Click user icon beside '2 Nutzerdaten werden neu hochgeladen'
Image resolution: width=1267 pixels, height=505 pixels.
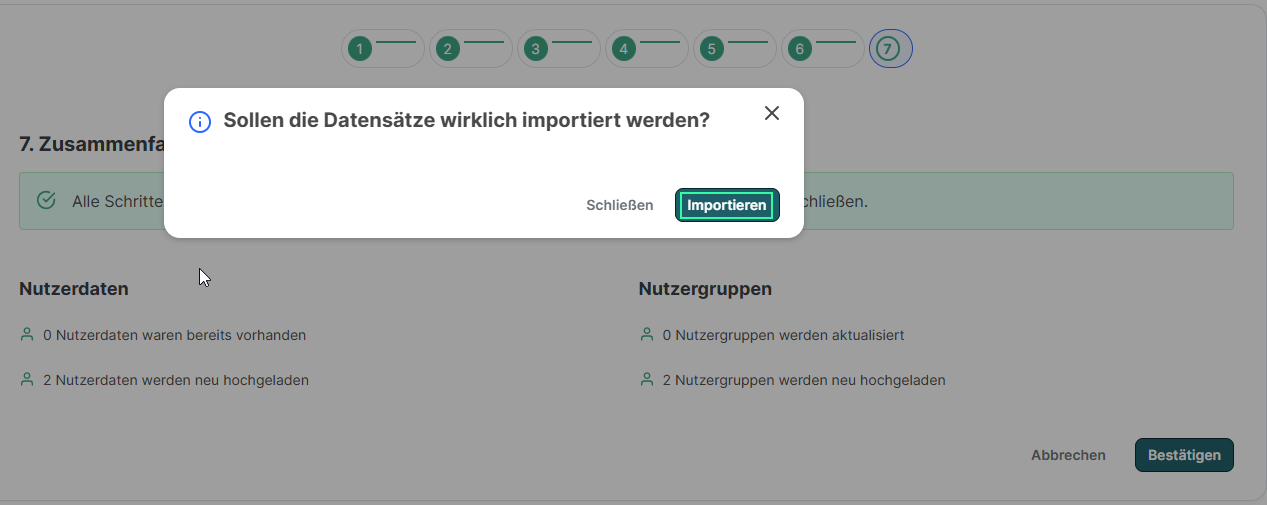(27, 380)
